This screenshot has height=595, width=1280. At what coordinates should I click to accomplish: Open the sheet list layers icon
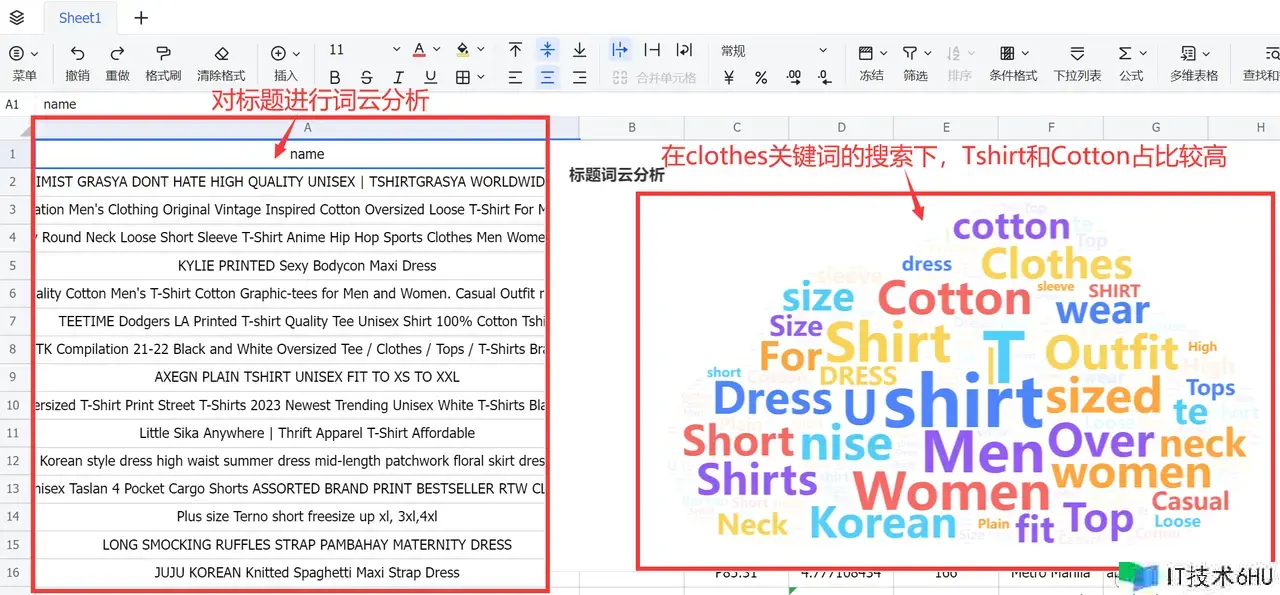pos(17,17)
